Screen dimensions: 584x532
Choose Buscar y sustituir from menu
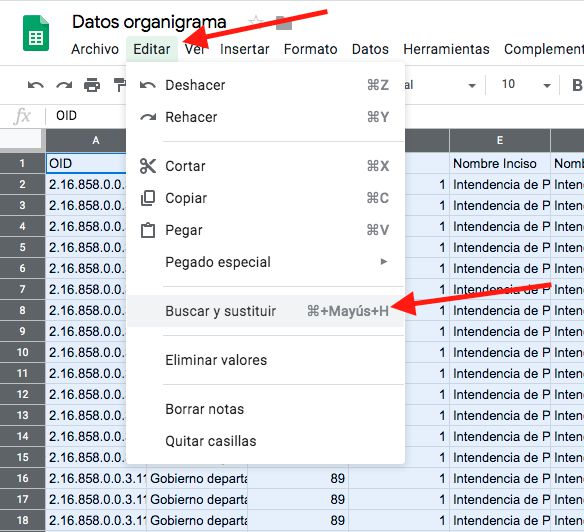point(266,311)
